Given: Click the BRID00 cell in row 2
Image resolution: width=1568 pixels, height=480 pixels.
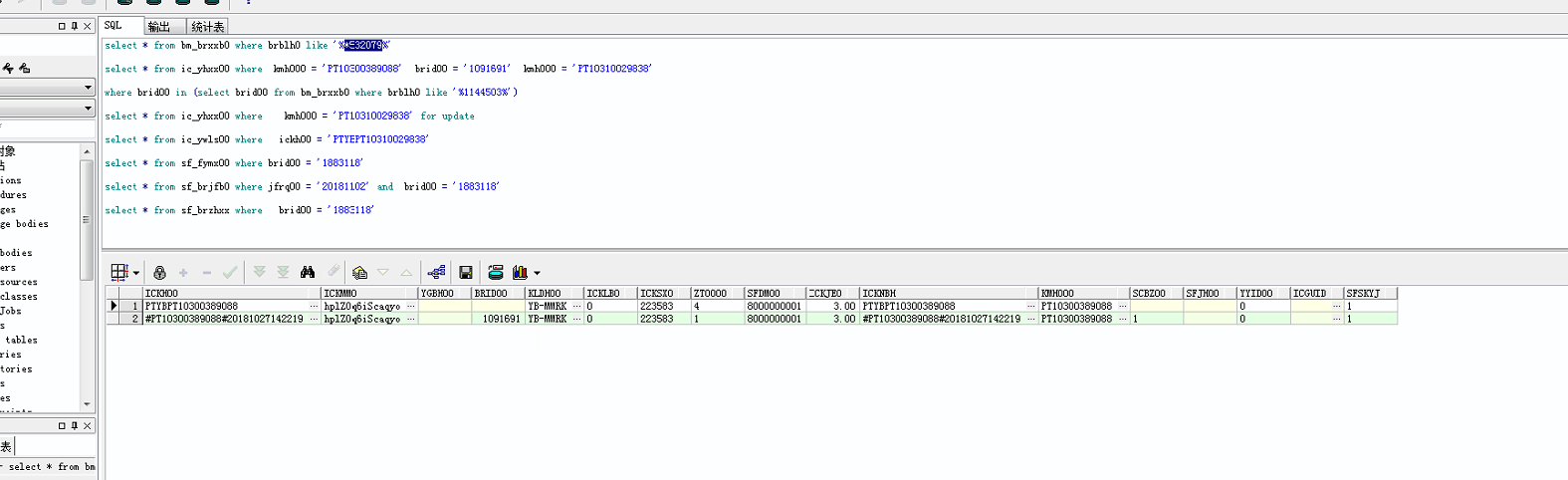Looking at the screenshot, I should point(497,319).
